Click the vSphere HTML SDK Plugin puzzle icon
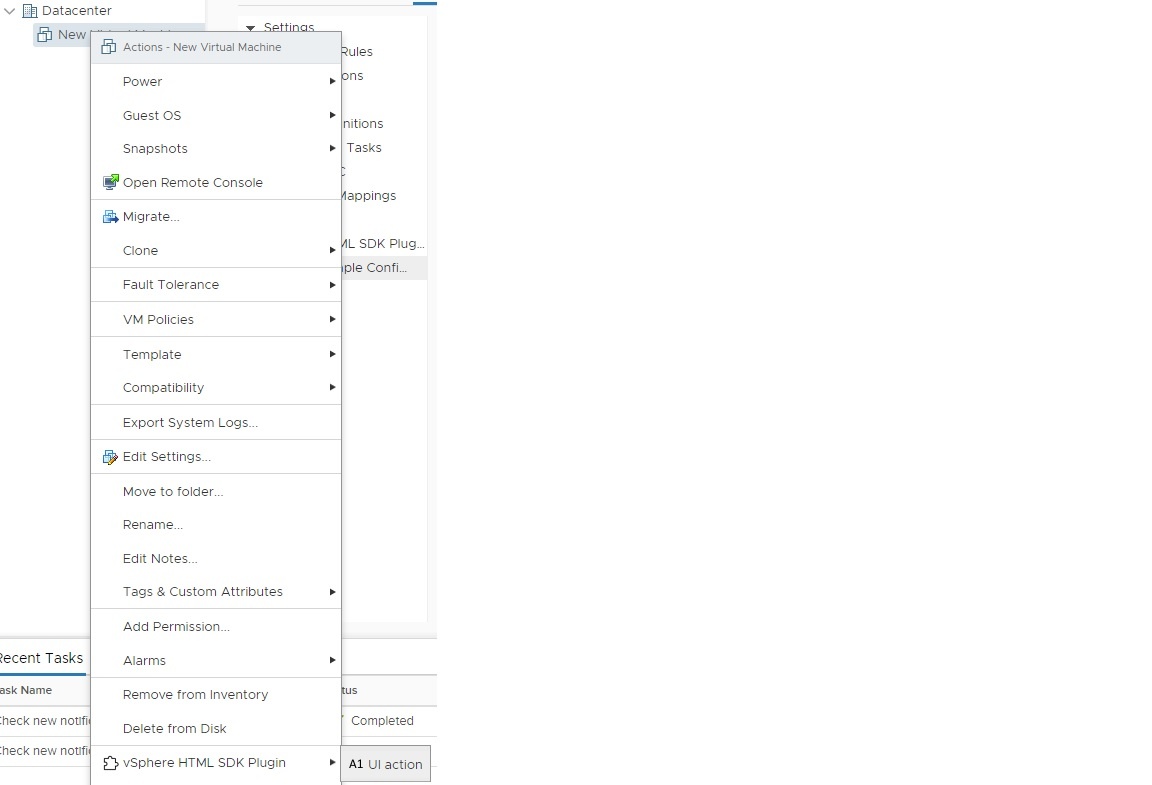 point(110,763)
